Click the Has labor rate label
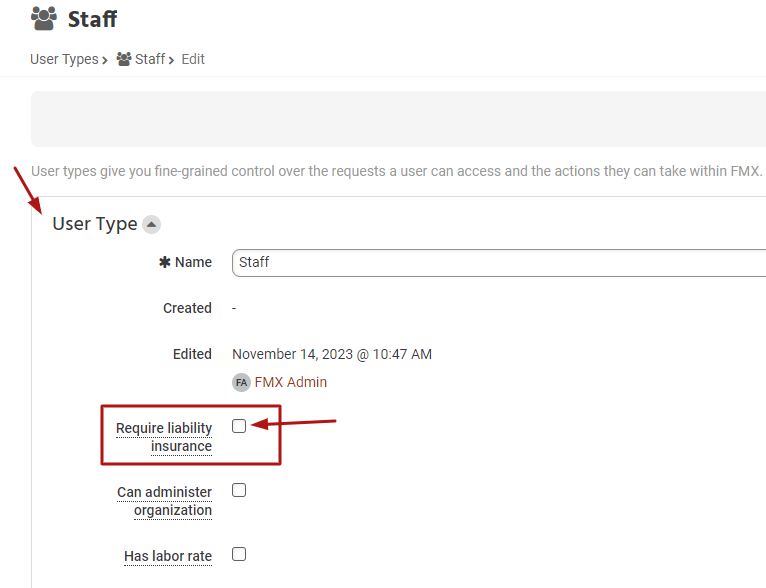Screen dimensions: 766x588 pos(168,556)
